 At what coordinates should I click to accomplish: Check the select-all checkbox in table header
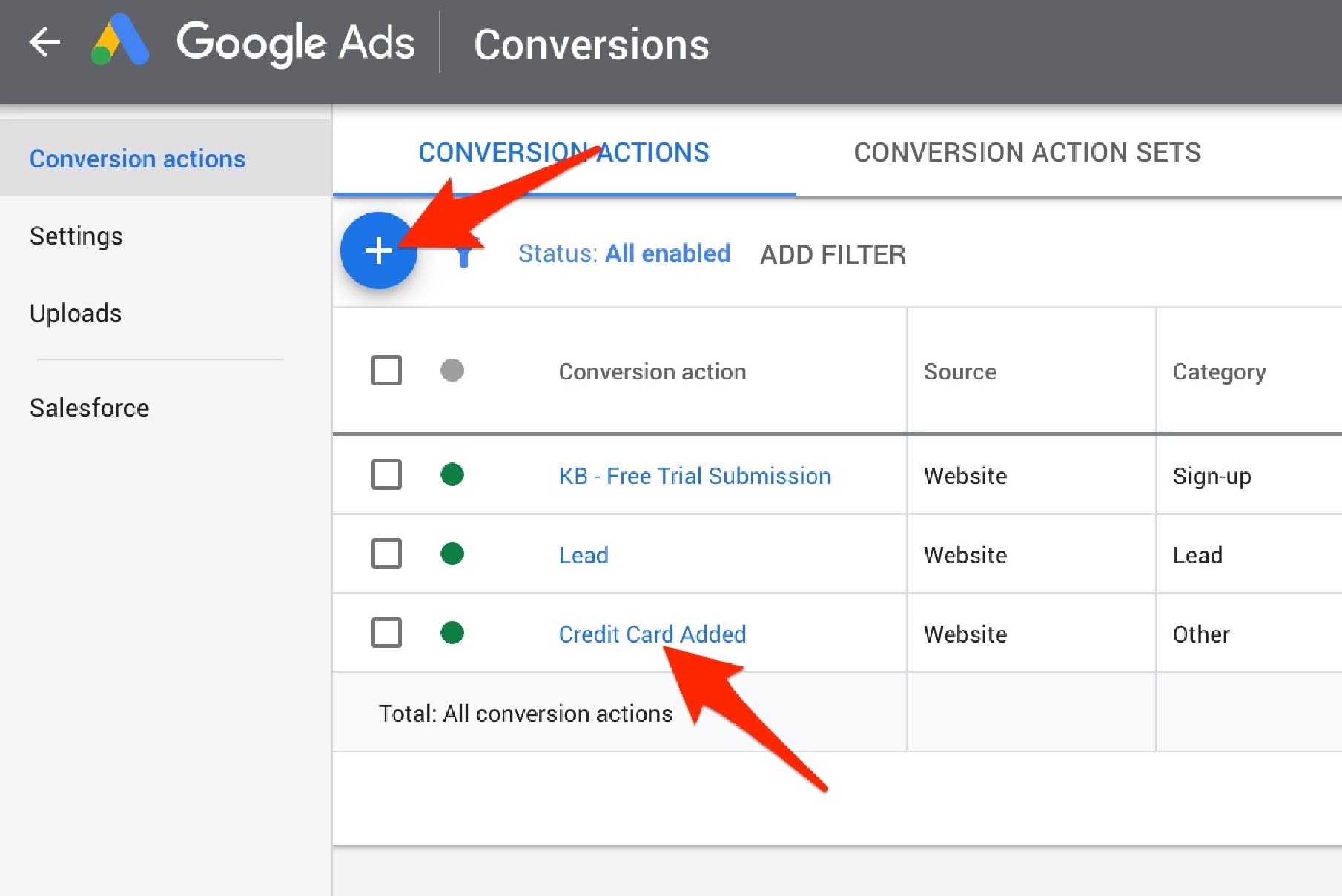pyautogui.click(x=386, y=371)
